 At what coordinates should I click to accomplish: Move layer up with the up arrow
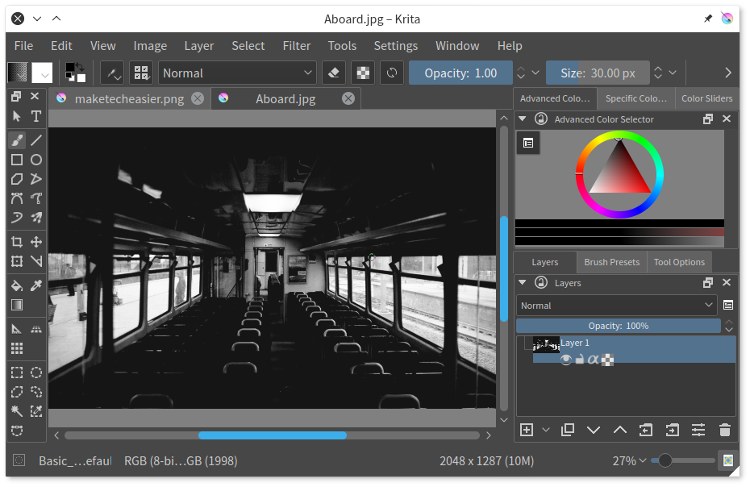pyautogui.click(x=620, y=430)
